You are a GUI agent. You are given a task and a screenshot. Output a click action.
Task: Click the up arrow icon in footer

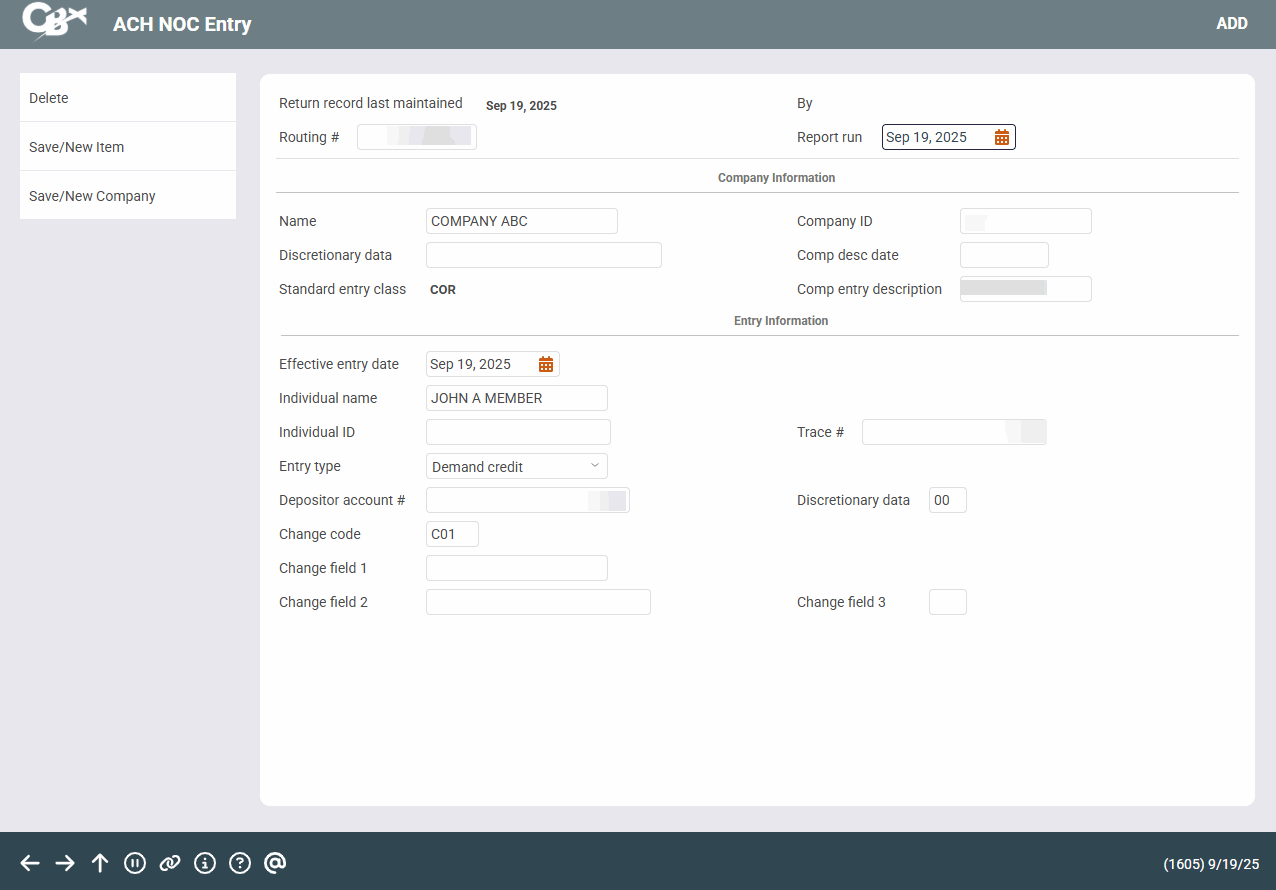[100, 863]
